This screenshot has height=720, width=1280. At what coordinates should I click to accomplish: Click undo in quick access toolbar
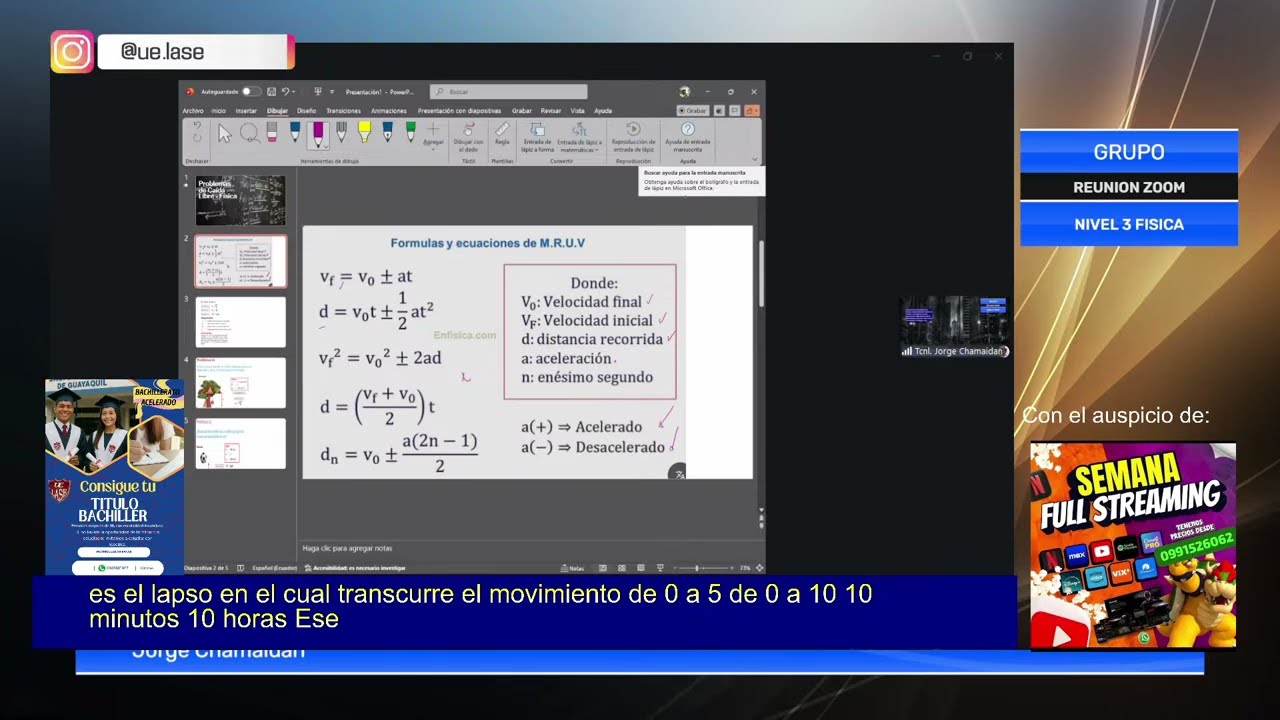tap(286, 91)
